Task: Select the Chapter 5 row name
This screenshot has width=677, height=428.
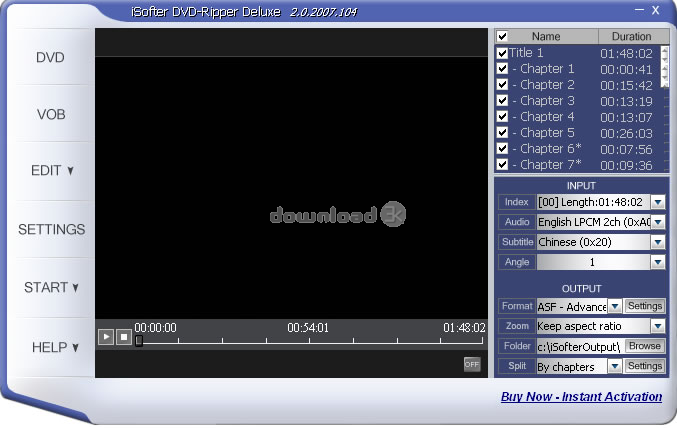Action: click(x=543, y=133)
